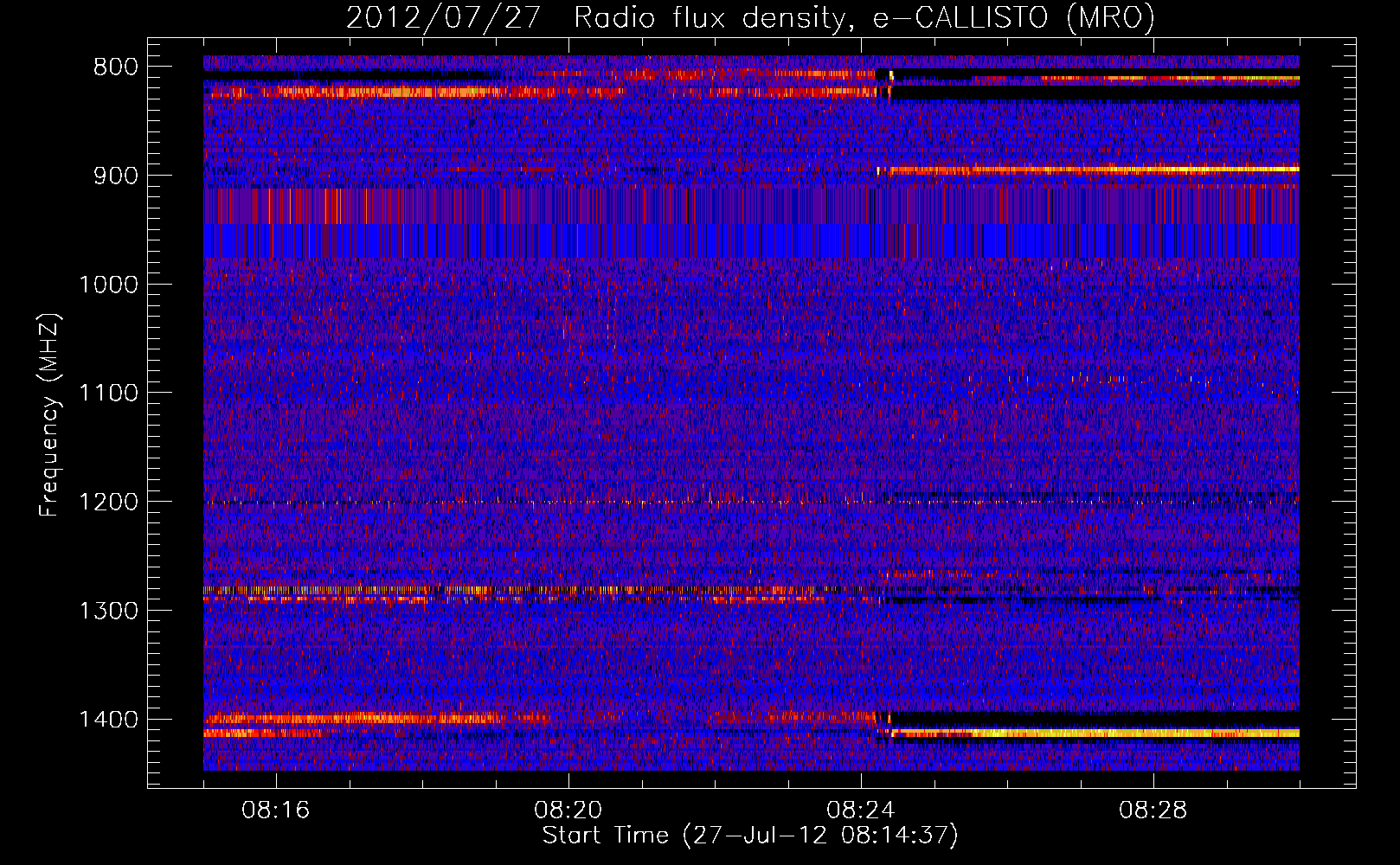Image resolution: width=1400 pixels, height=865 pixels.
Task: Click the '08:20' time tick label
Action: 568,811
